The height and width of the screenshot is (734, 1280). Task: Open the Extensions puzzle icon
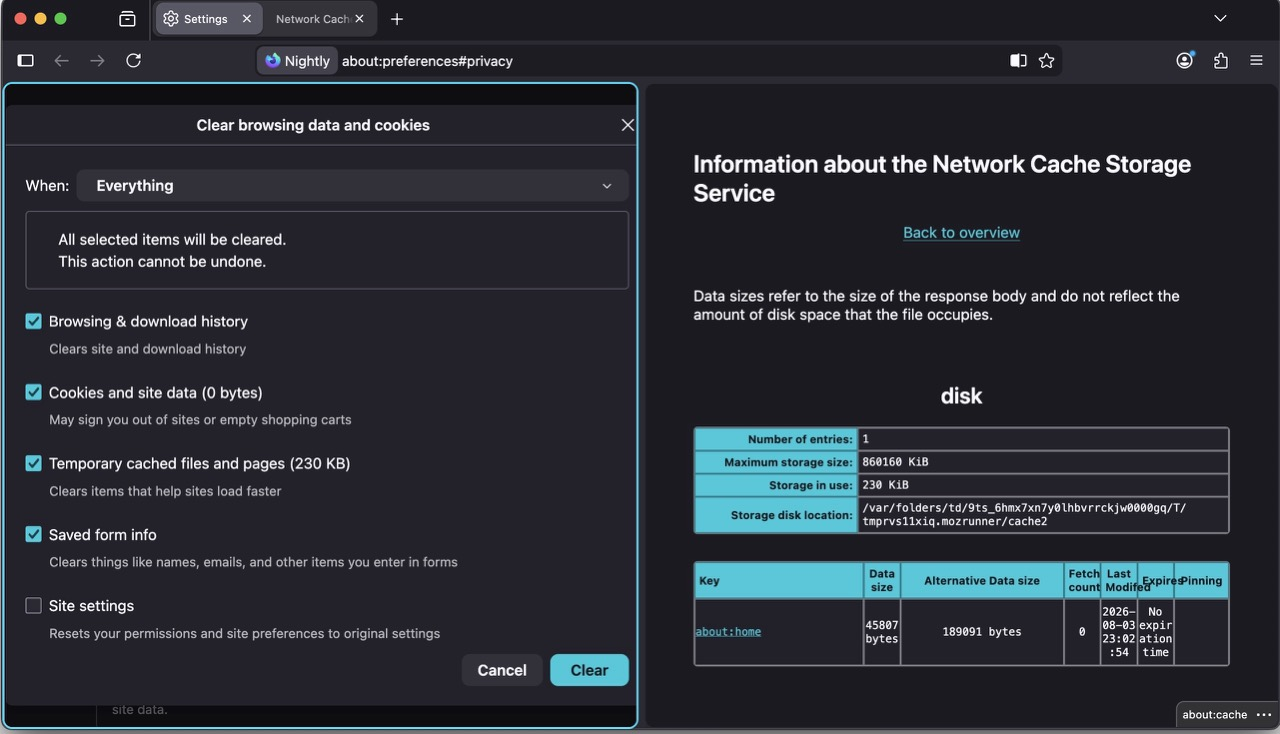click(1221, 61)
